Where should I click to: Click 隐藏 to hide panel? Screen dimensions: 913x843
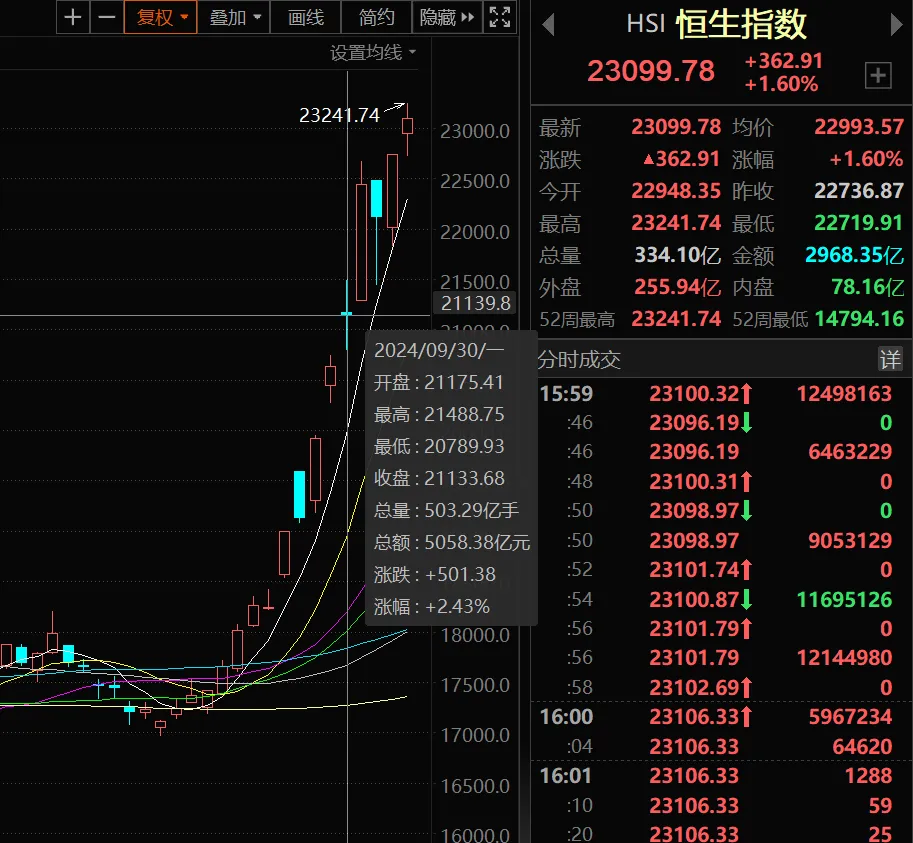coord(447,17)
